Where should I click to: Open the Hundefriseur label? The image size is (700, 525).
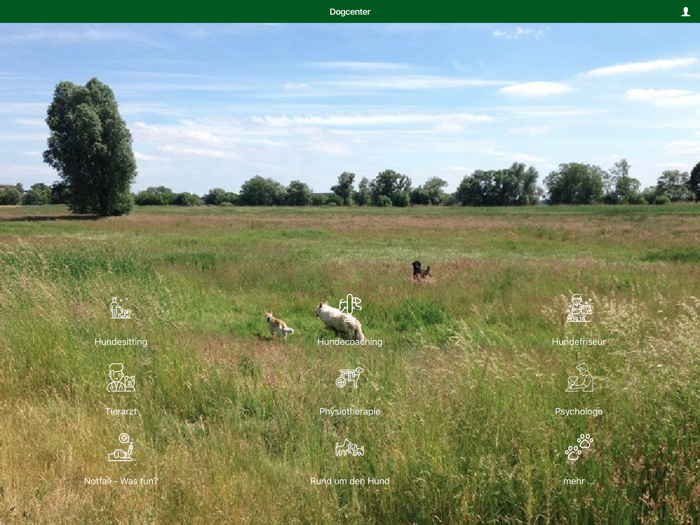(x=579, y=342)
